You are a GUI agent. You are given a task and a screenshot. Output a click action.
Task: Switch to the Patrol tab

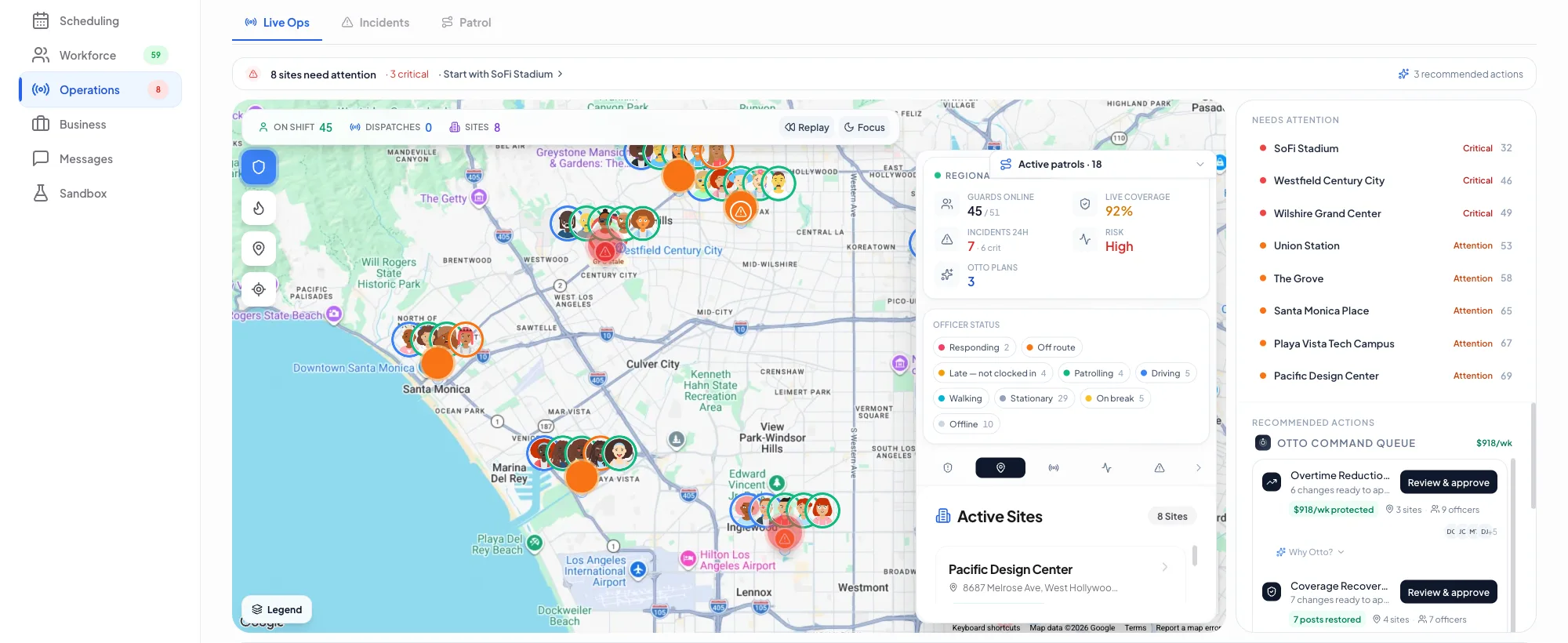[x=466, y=23]
